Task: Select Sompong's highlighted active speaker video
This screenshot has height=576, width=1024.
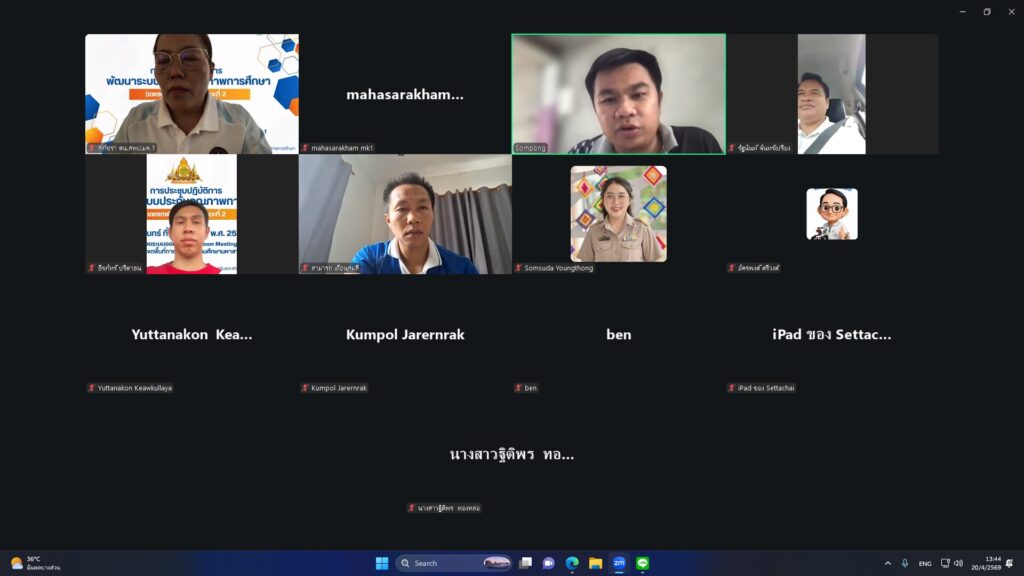Action: coord(618,94)
